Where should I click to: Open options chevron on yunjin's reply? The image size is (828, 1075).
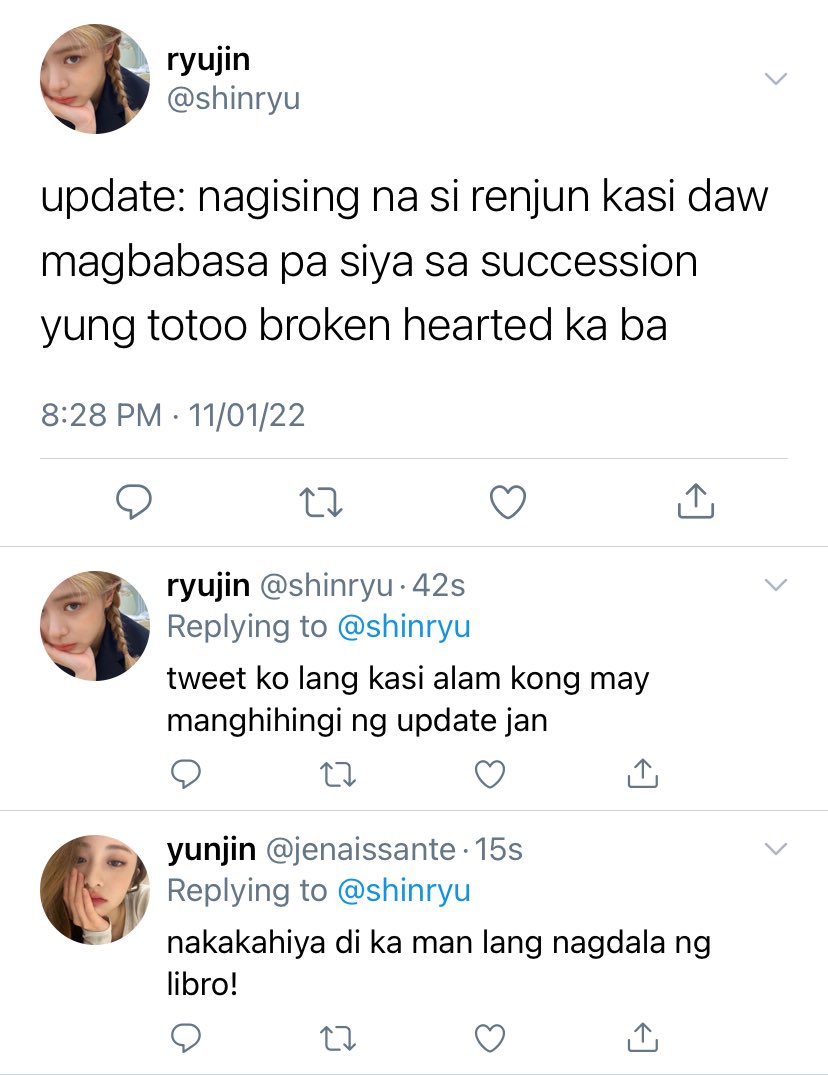pyautogui.click(x=775, y=849)
